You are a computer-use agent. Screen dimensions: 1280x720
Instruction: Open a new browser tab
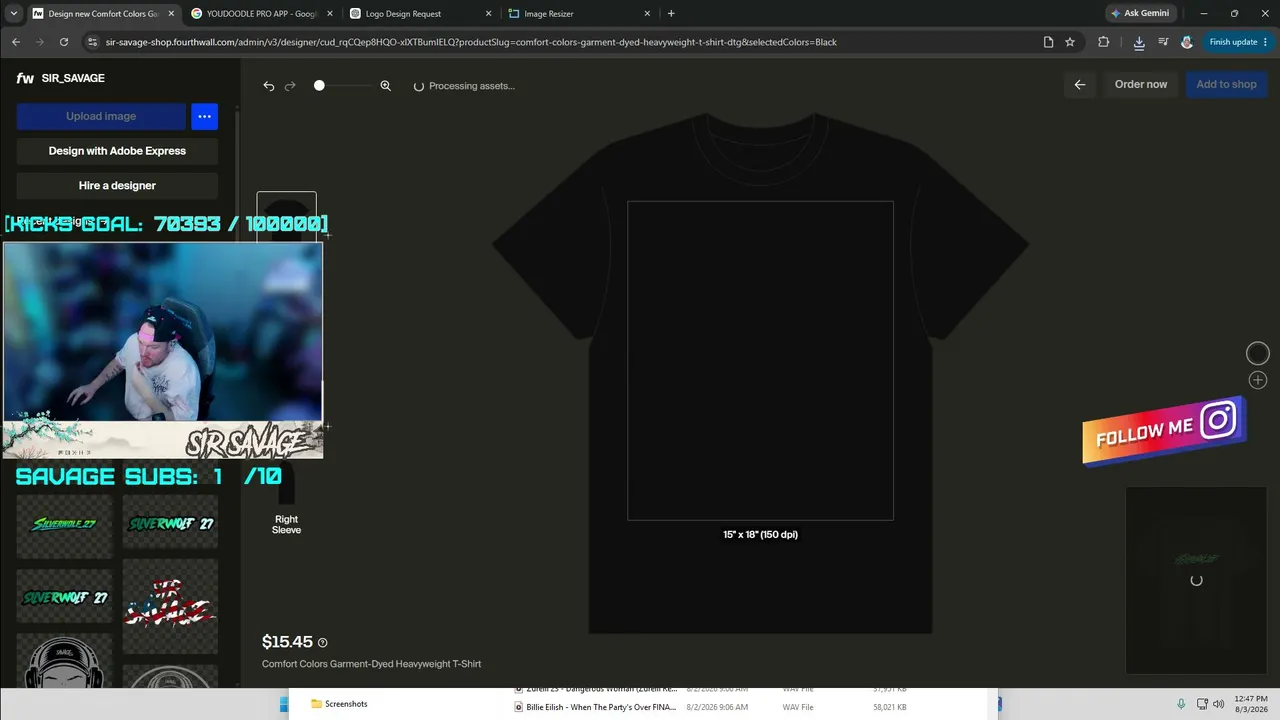pos(671,14)
